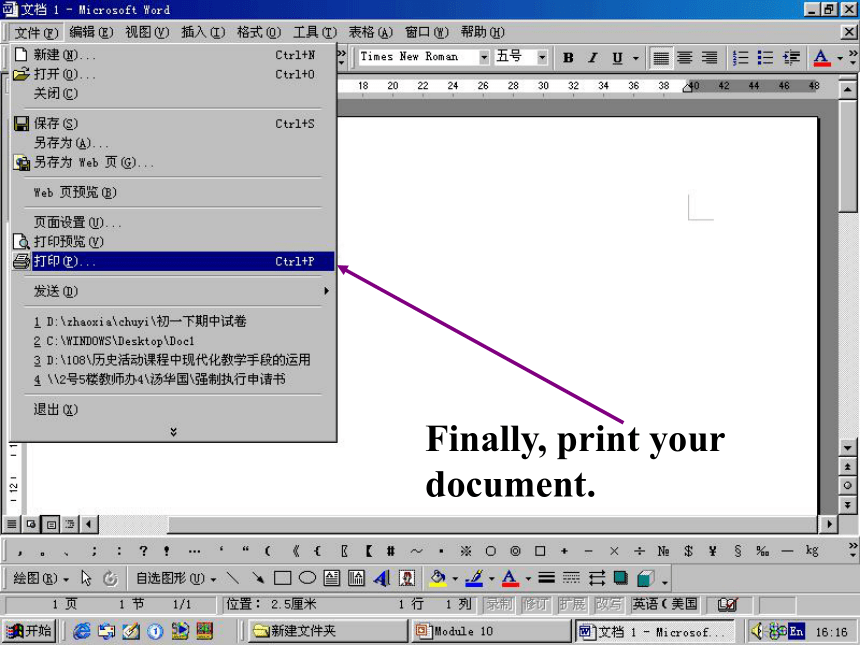Select the Oval drawing tool
This screenshot has width=860, height=645.
[307, 578]
